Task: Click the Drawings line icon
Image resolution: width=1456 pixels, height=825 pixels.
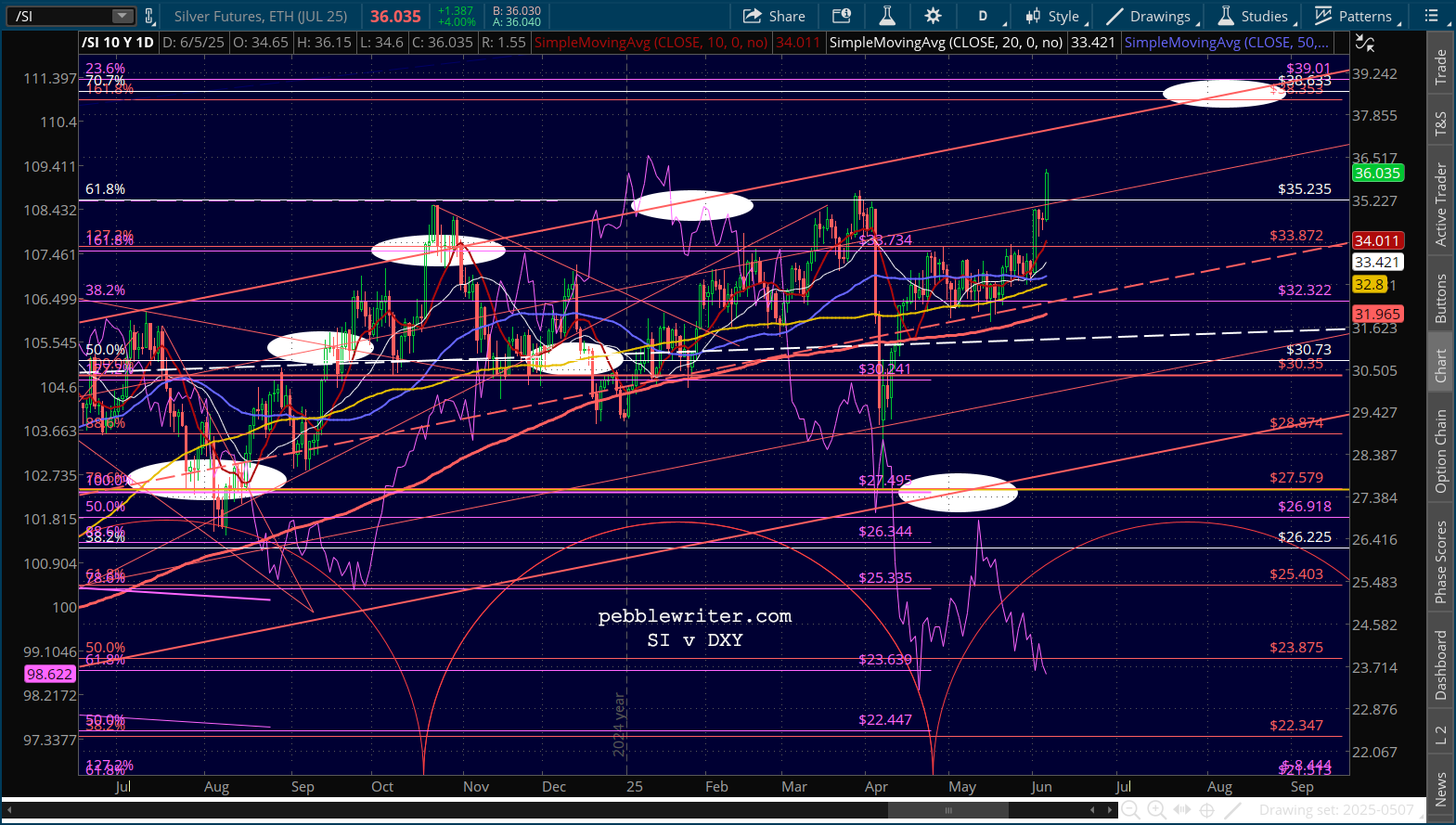Action: click(1115, 16)
